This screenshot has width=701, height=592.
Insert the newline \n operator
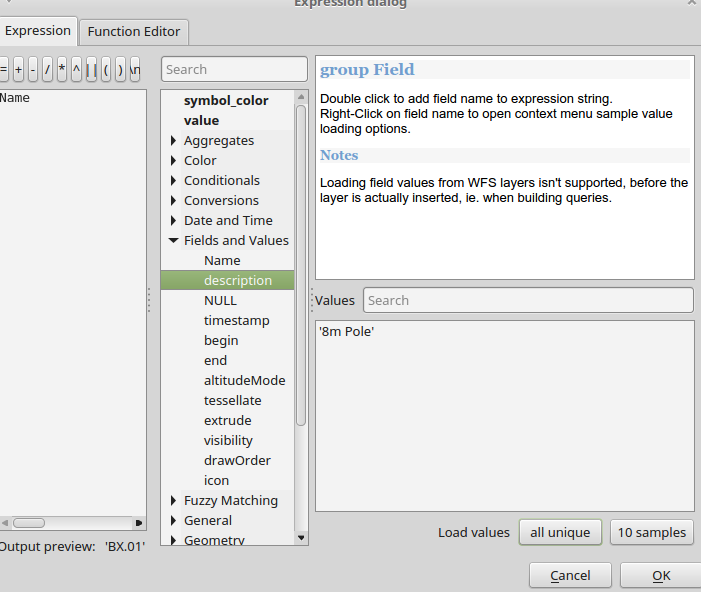point(135,69)
